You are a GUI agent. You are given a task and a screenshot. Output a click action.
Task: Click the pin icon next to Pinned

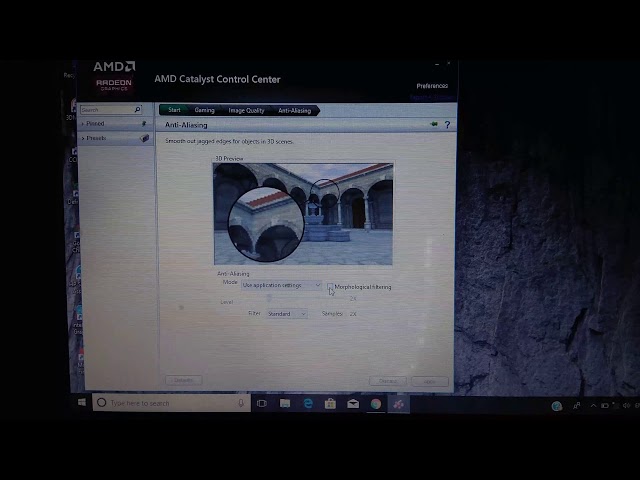(x=144, y=123)
